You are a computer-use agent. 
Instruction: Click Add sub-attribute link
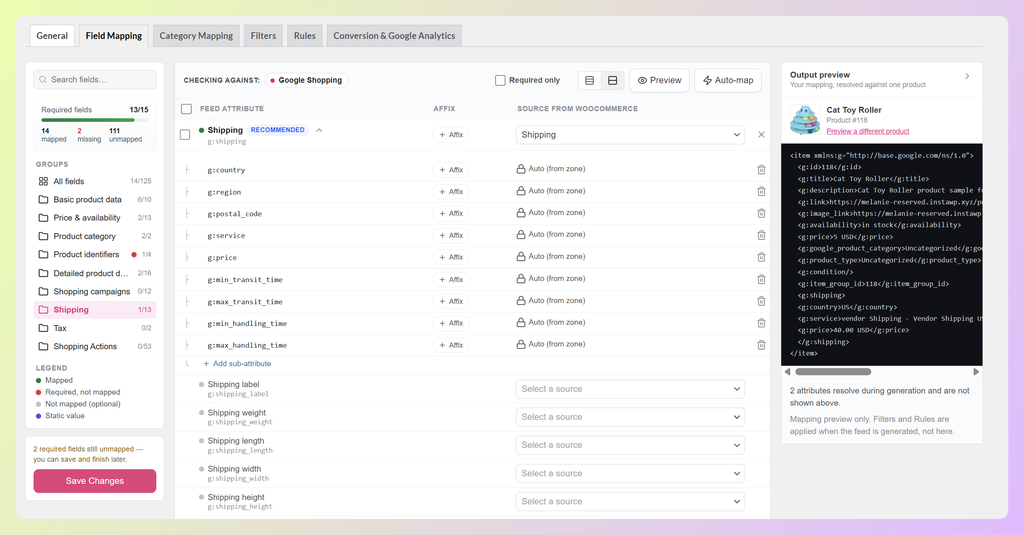tap(237, 364)
